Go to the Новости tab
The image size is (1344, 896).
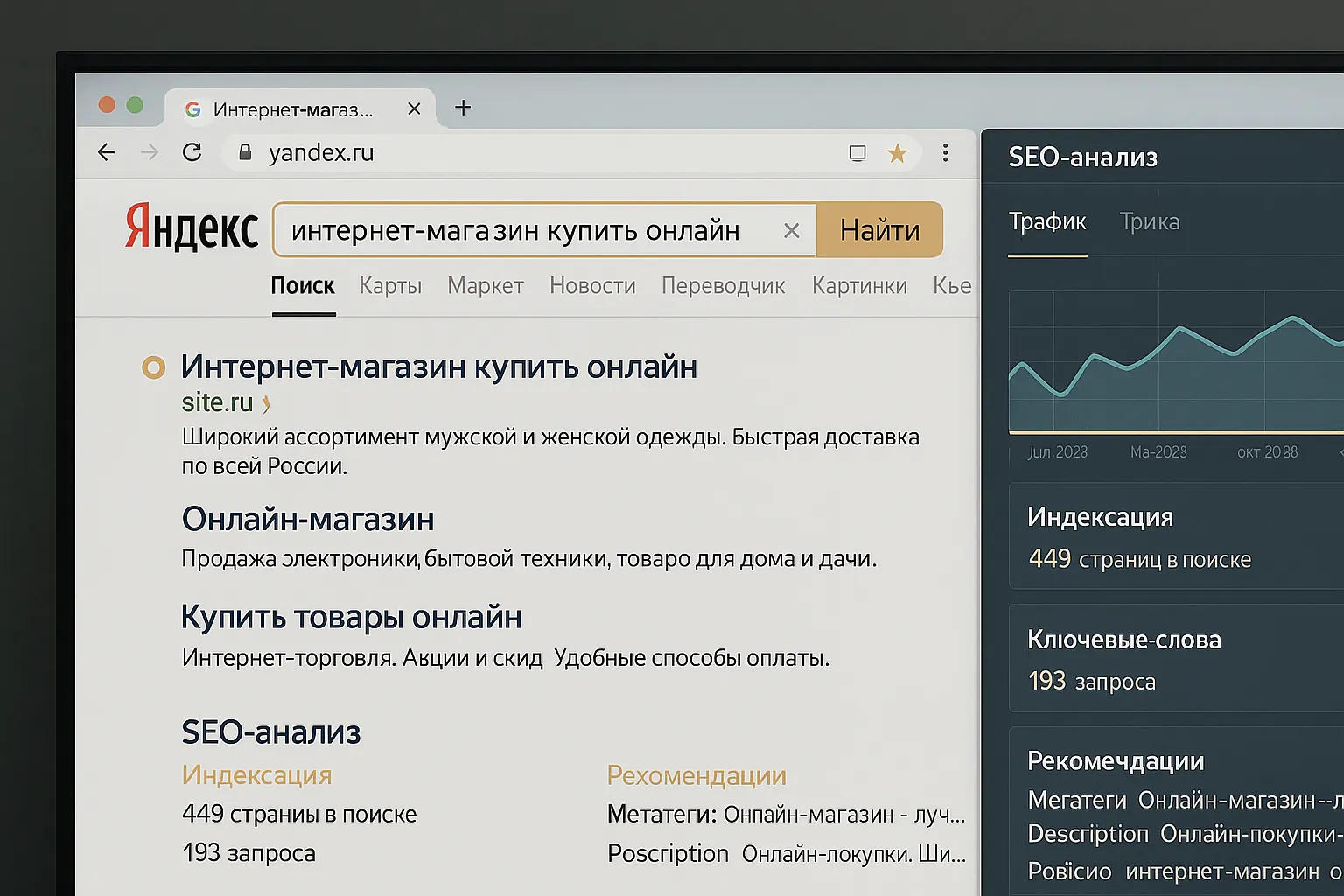[x=592, y=286]
